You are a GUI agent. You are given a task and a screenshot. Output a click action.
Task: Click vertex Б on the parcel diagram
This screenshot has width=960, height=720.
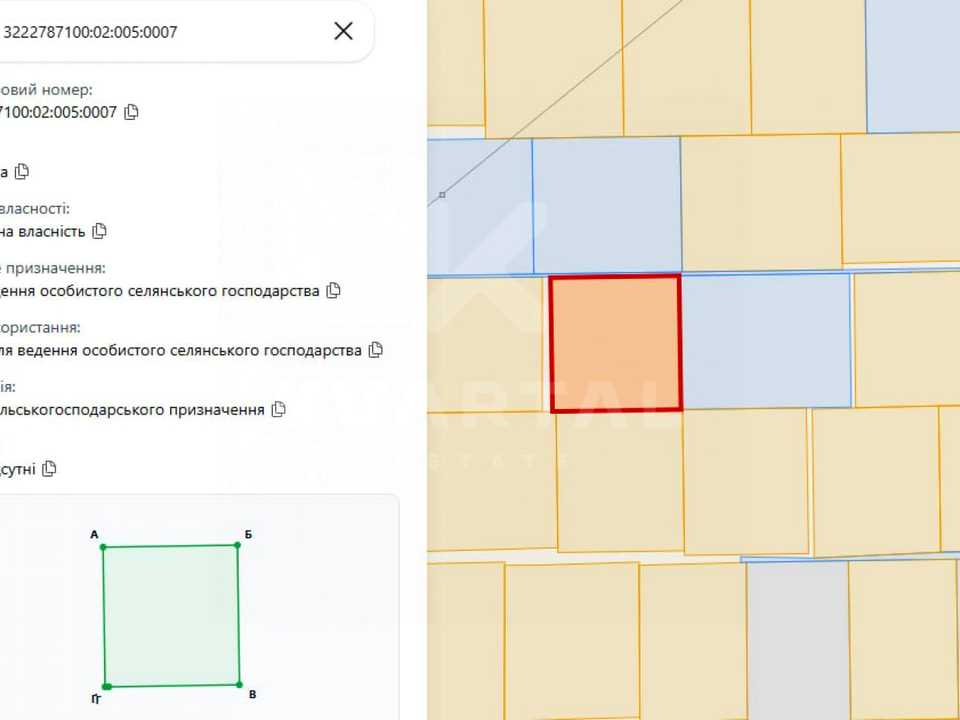tap(238, 544)
